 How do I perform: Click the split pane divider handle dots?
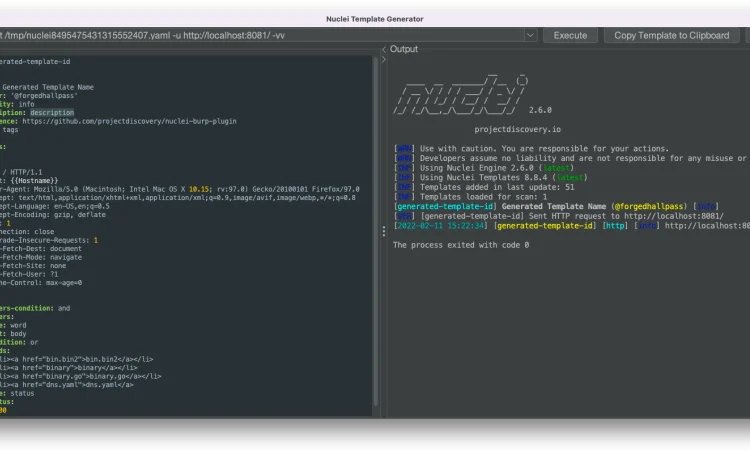(x=384, y=231)
